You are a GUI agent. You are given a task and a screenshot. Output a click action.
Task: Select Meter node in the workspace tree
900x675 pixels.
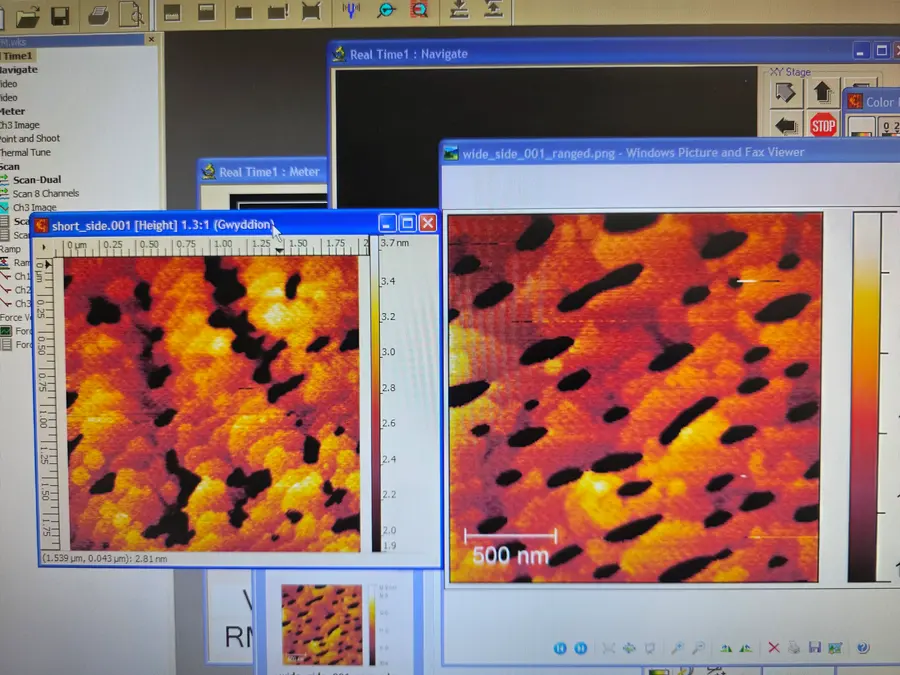tap(13, 111)
